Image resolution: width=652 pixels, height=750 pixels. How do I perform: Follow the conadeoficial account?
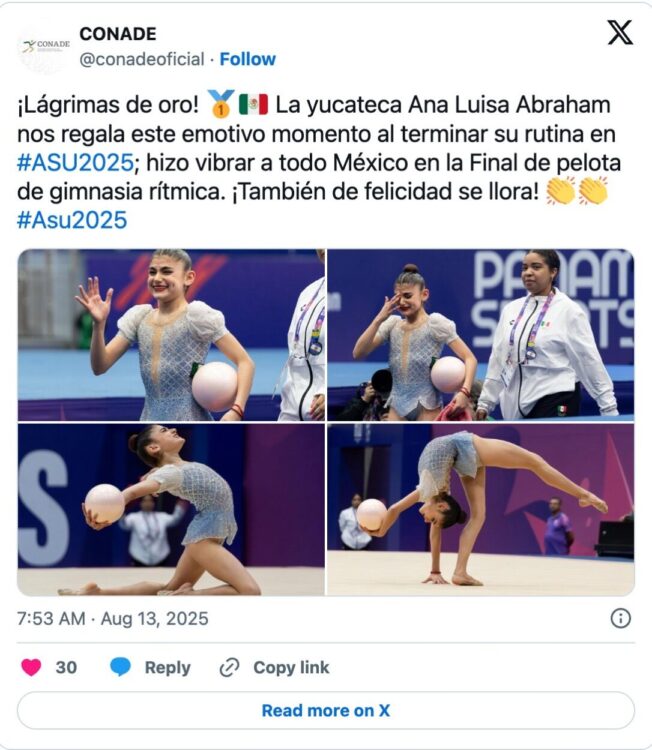[247, 59]
